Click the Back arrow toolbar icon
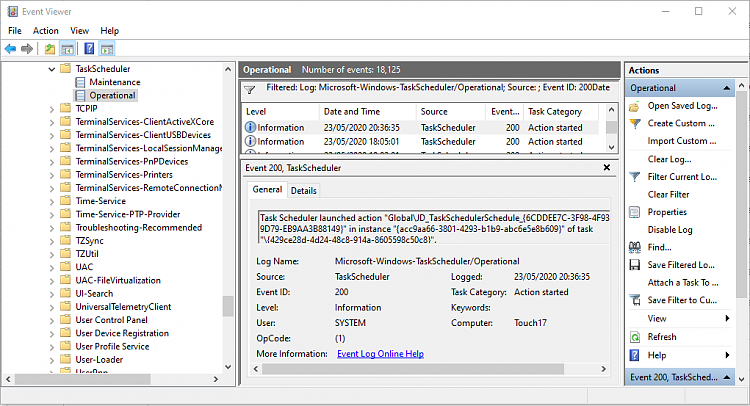The image size is (750, 406). (10, 49)
